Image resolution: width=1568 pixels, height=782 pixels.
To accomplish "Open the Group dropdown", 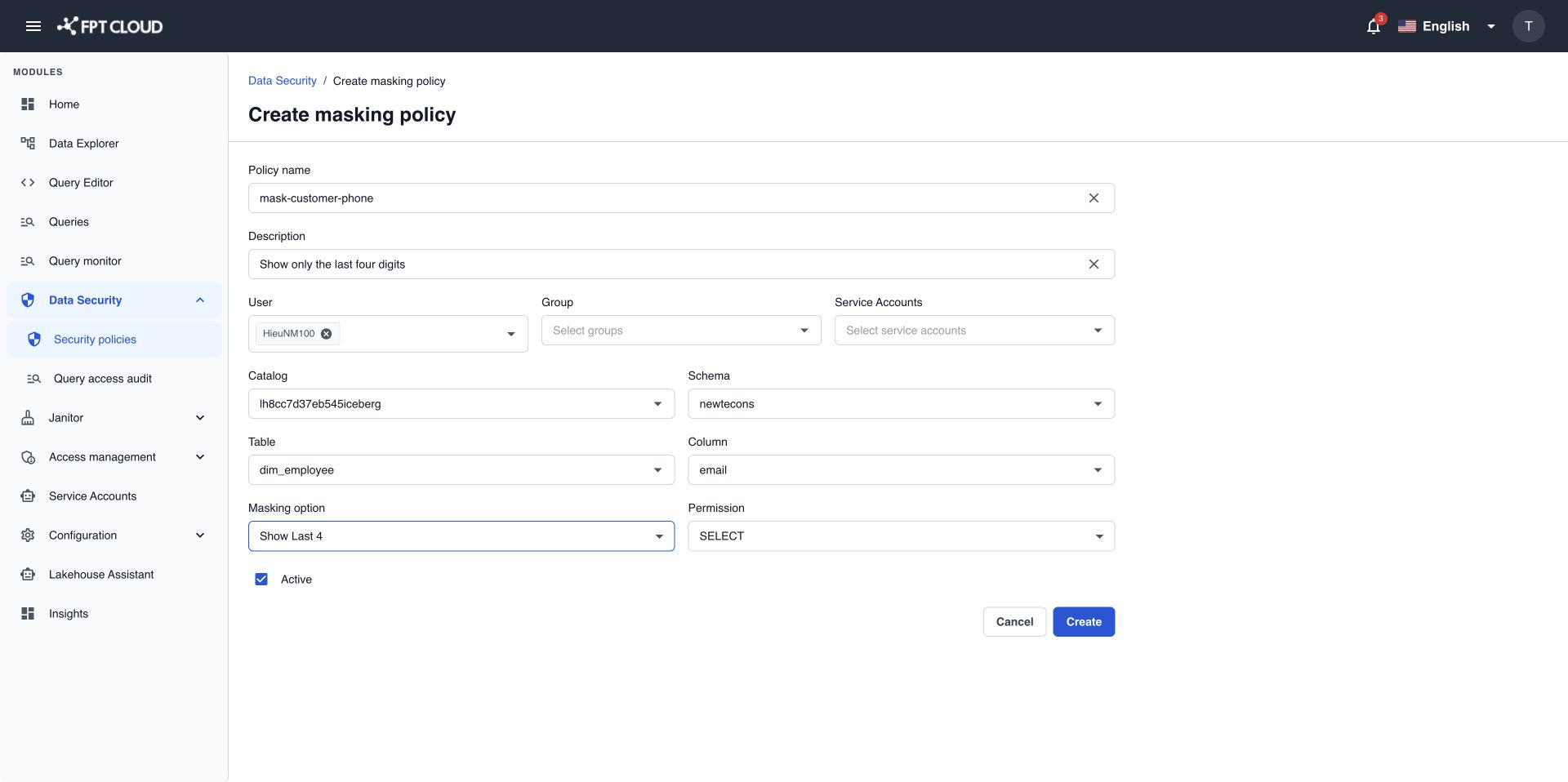I will [681, 331].
